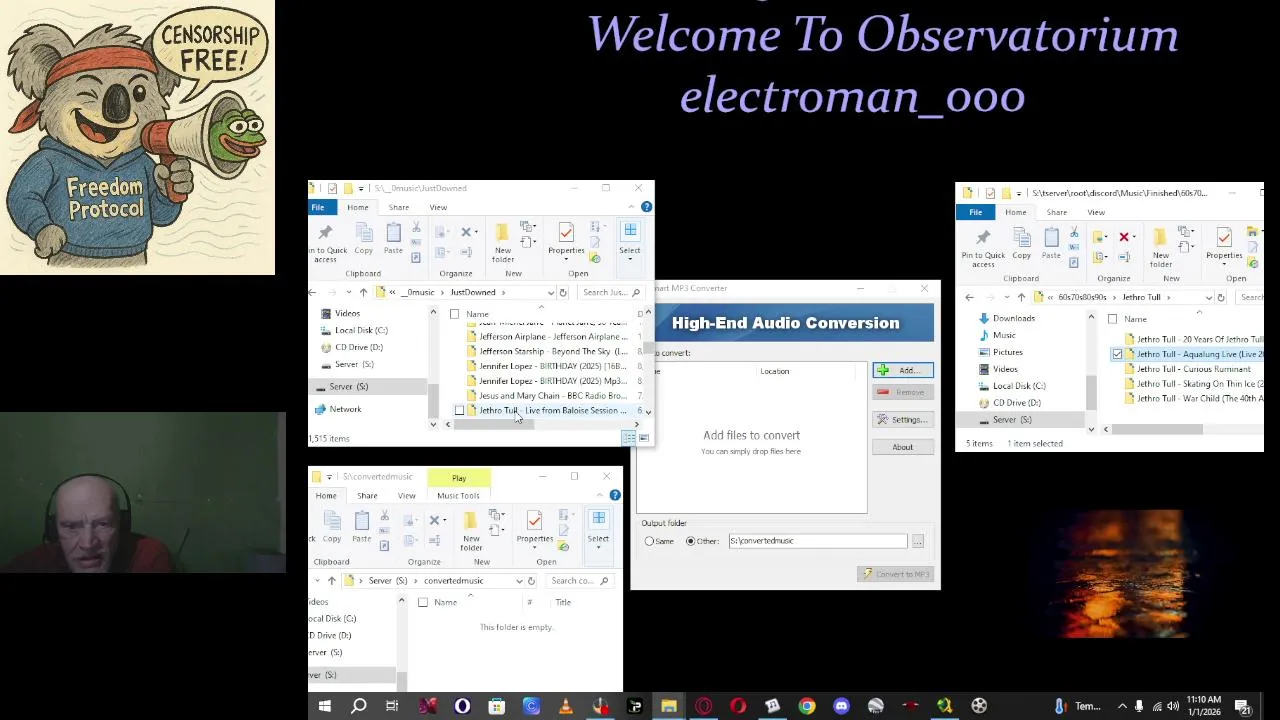This screenshot has width=1280, height=720.
Task: Click the taskbar Search magnifier icon
Action: (x=359, y=707)
